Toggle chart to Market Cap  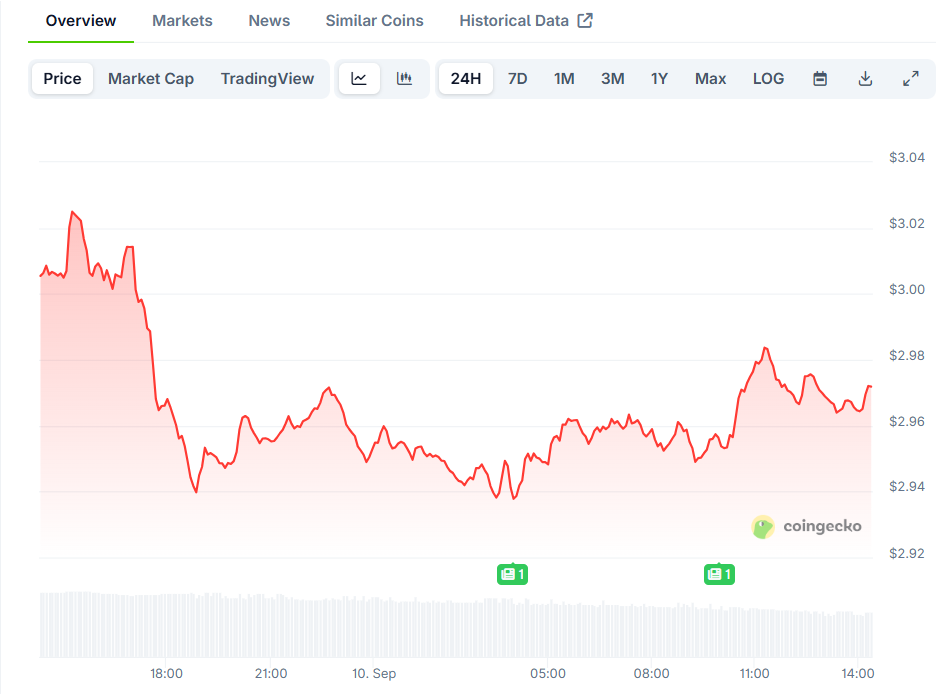coord(151,79)
